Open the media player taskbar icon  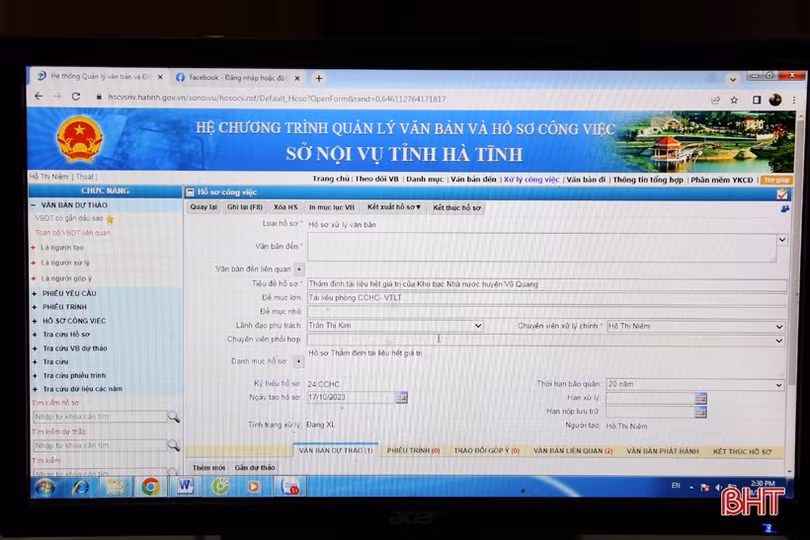click(254, 487)
